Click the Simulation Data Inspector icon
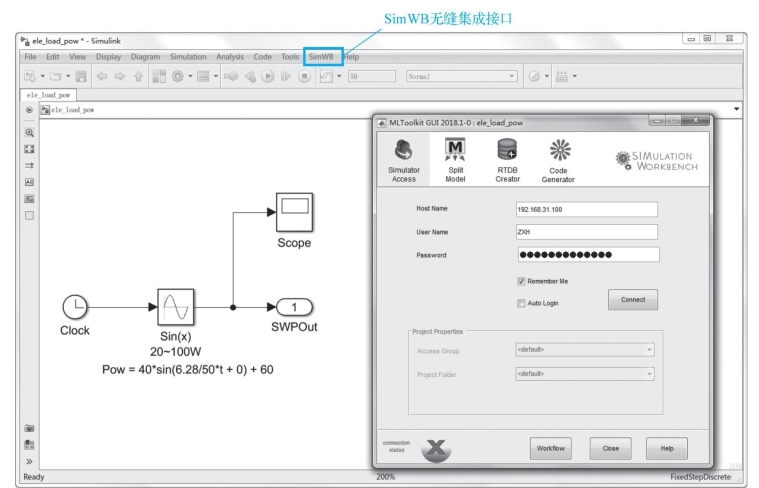Image resolution: width=759 pixels, height=488 pixels. tap(326, 76)
